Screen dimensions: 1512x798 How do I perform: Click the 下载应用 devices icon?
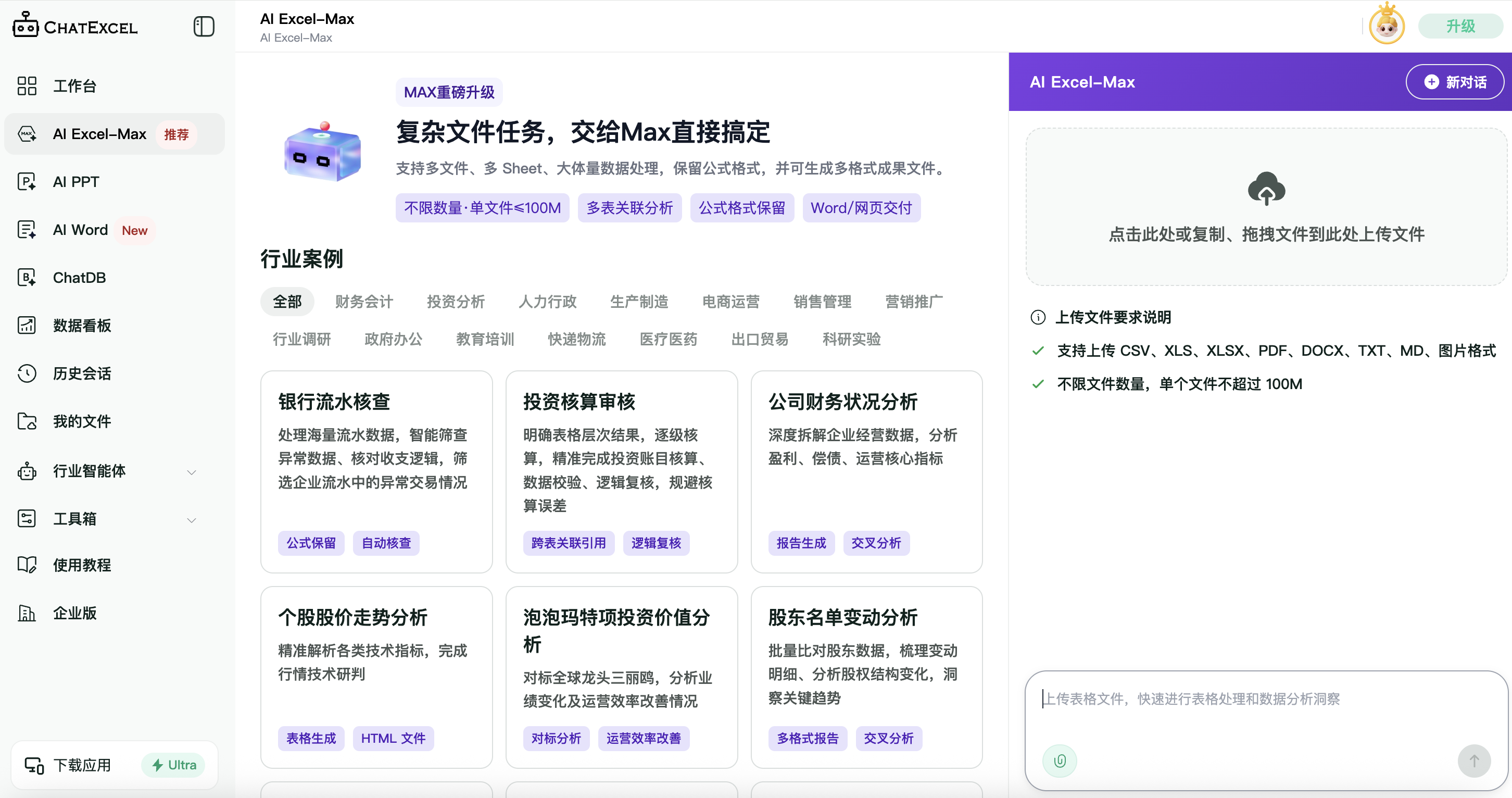click(x=34, y=765)
